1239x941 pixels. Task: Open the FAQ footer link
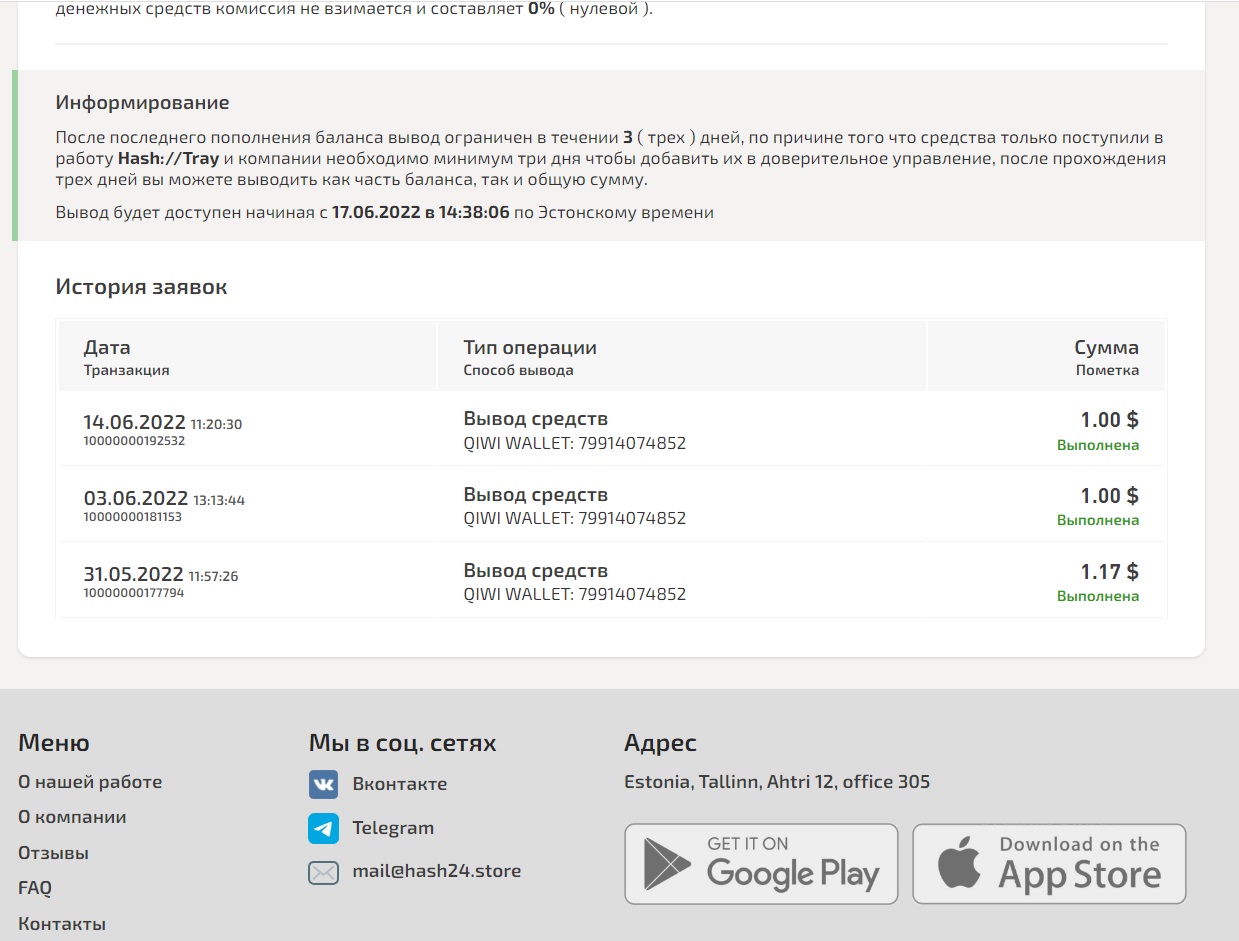coord(35,888)
